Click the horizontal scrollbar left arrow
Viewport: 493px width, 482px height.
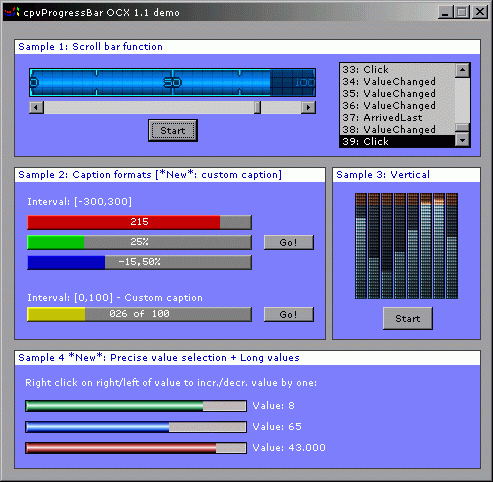(36, 107)
